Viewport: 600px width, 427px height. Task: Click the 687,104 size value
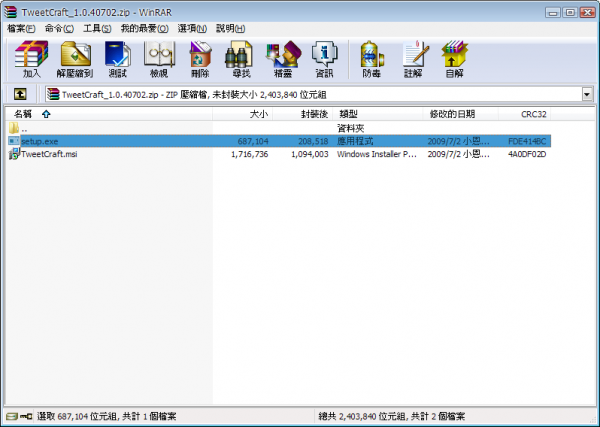pyautogui.click(x=253, y=141)
